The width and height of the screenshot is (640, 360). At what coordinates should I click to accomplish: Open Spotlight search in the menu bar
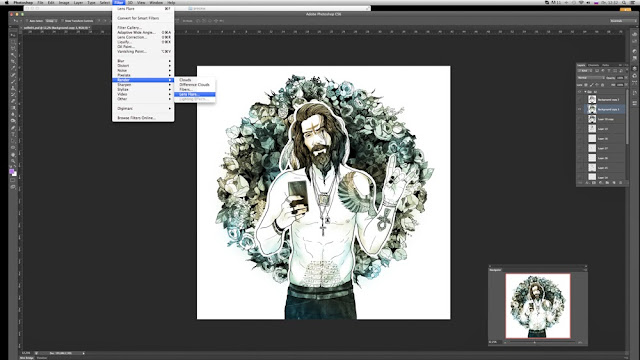(x=624, y=2)
